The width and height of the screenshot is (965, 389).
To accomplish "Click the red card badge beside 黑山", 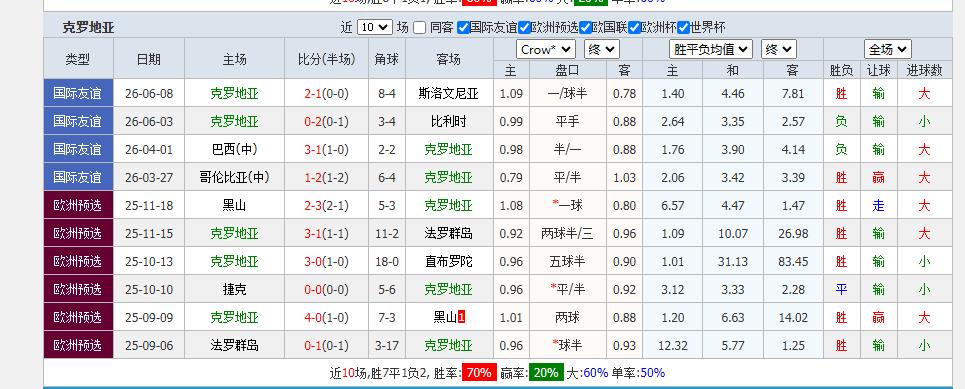I will (x=462, y=318).
